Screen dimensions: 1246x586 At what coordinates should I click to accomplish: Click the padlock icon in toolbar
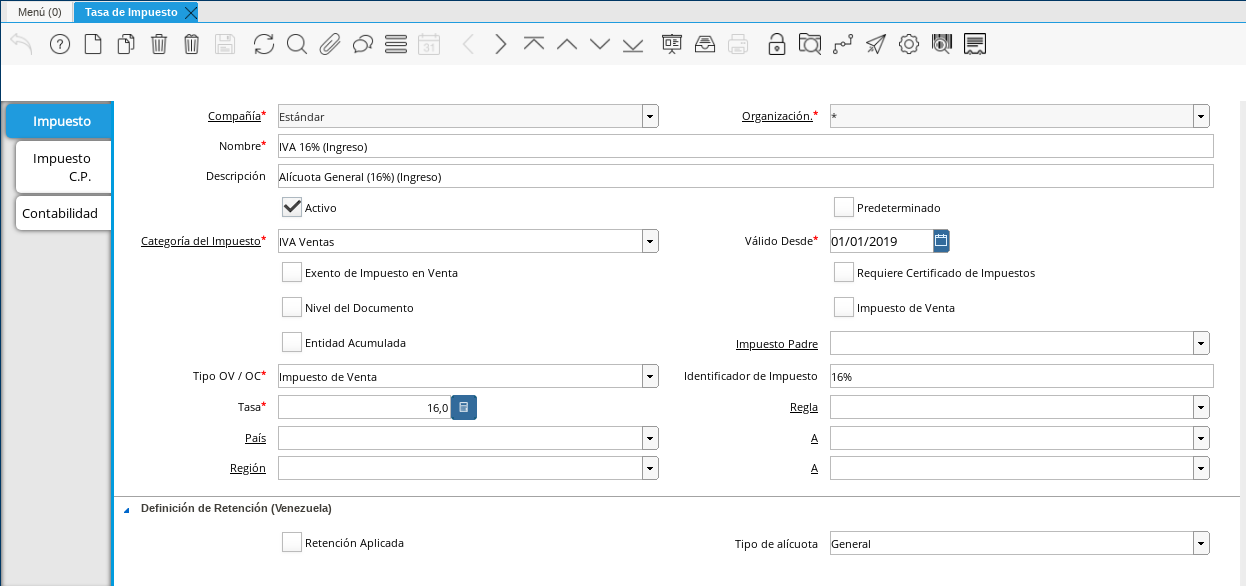tap(776, 44)
